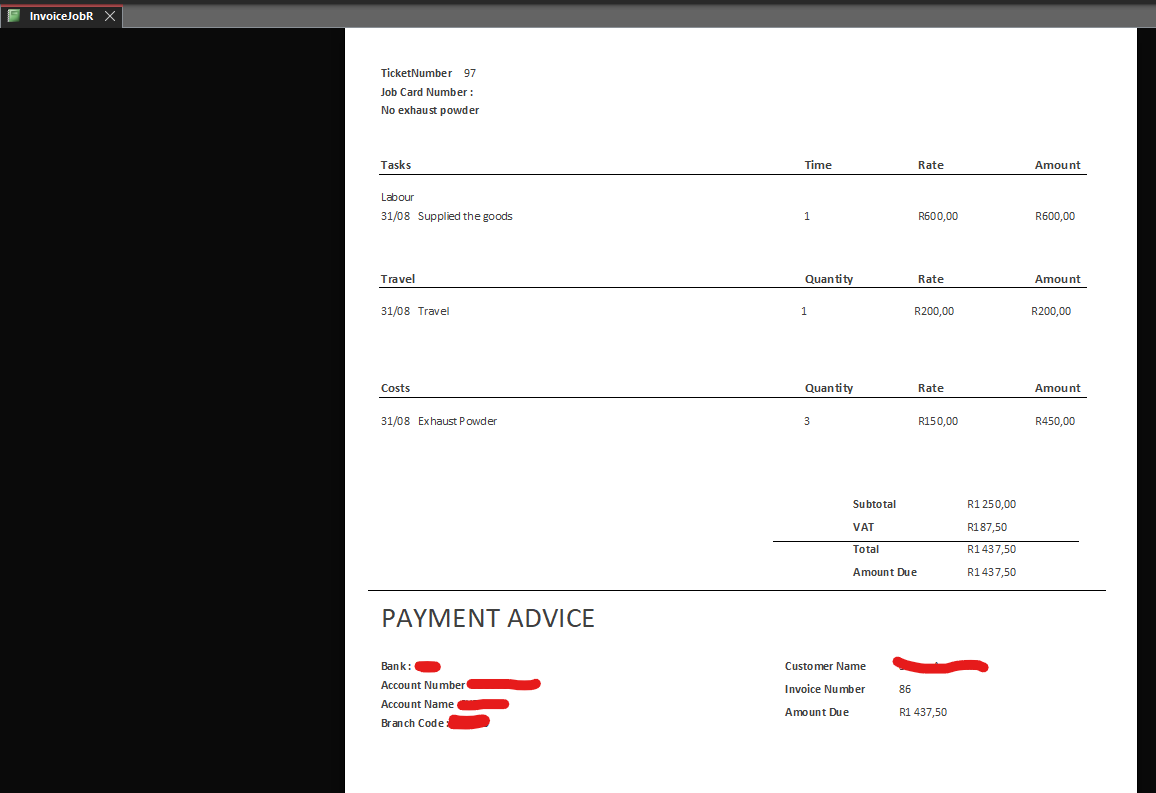Click the Branch Code label
This screenshot has width=1156, height=793.
click(x=414, y=723)
